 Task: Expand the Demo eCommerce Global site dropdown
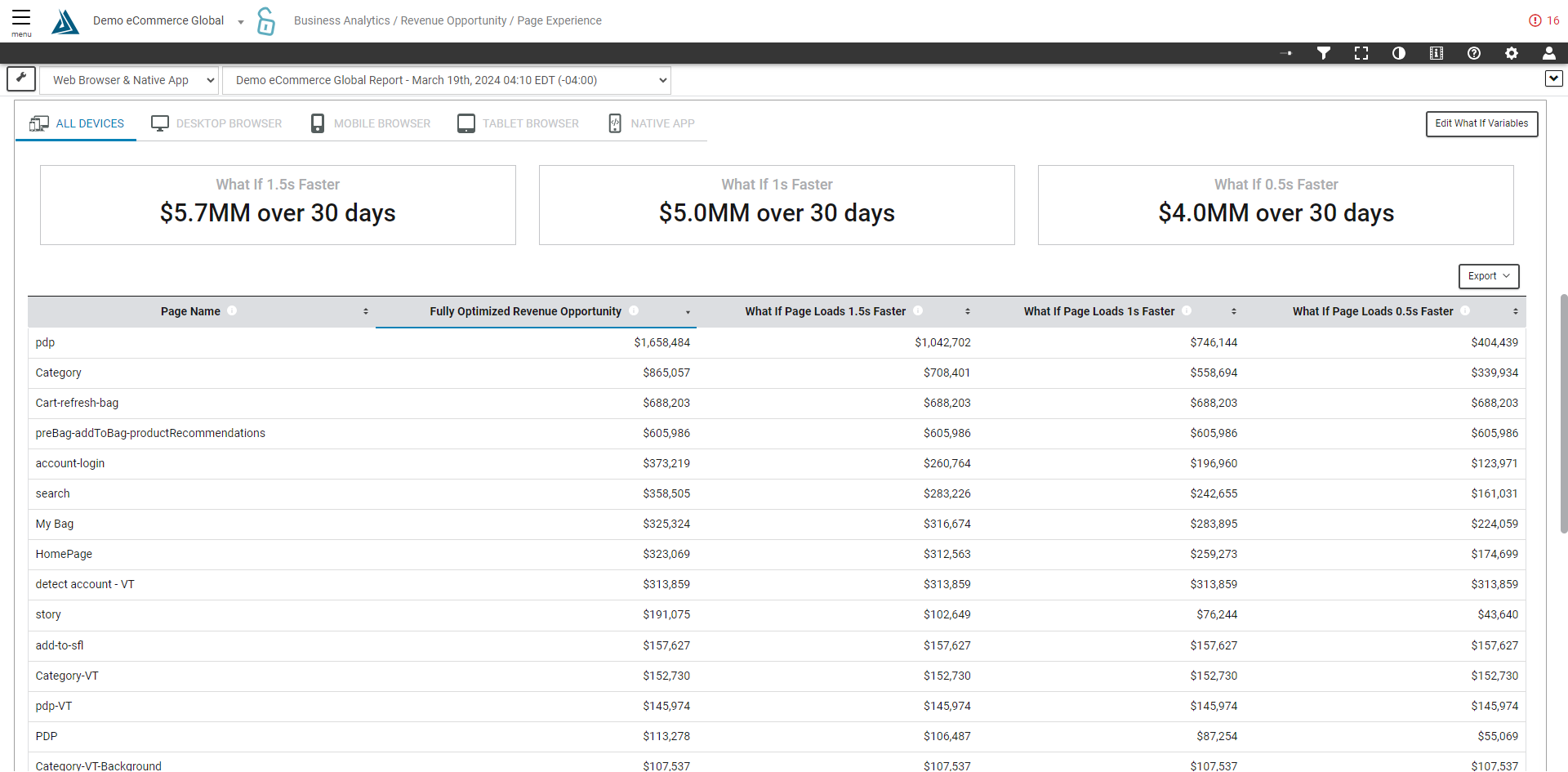[241, 22]
